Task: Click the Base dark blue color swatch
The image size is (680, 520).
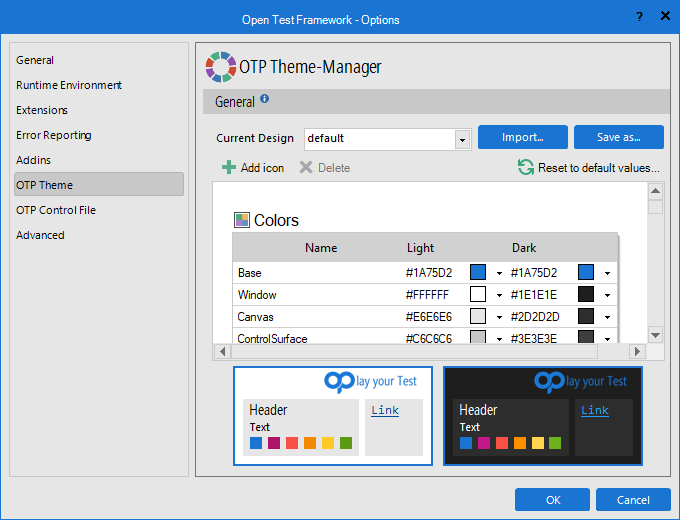Action: tap(586, 272)
